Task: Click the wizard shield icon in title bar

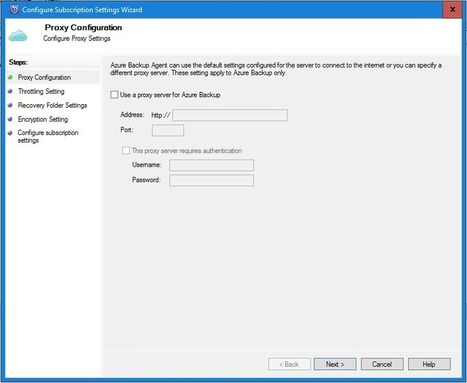Action: pos(14,10)
